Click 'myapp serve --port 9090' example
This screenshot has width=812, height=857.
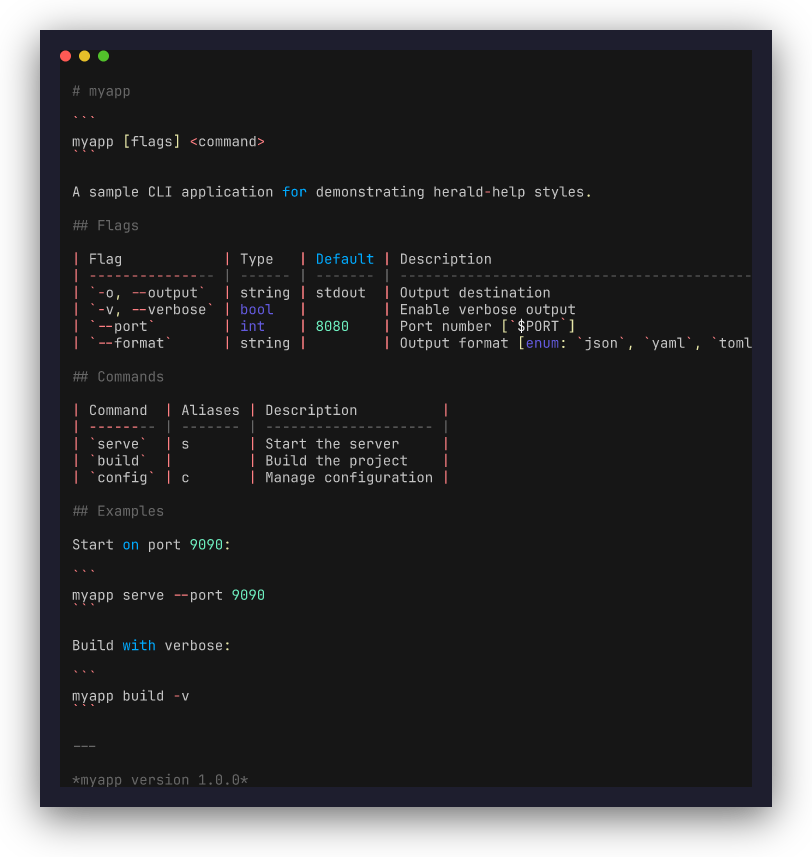click(x=168, y=595)
